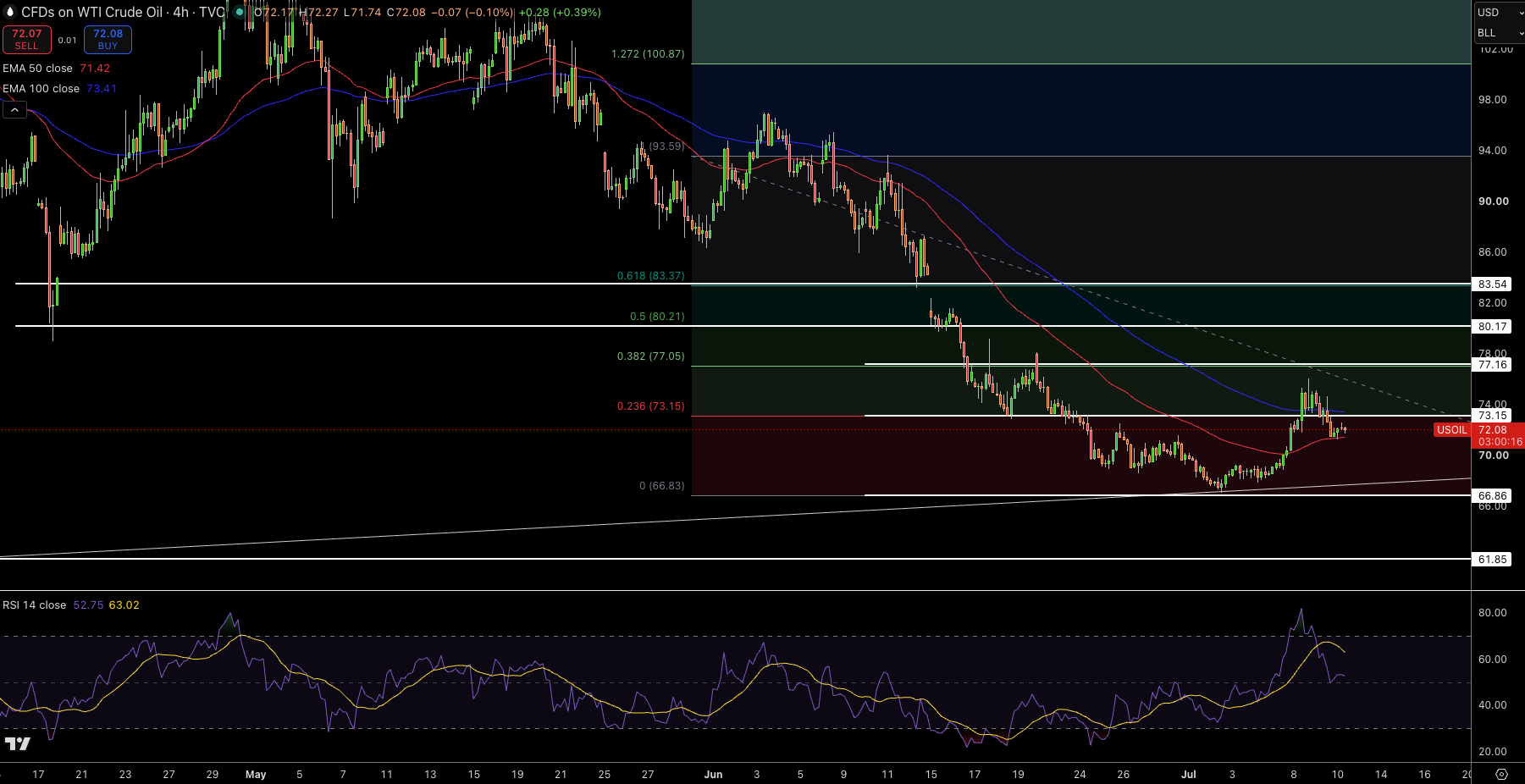1525x784 pixels.
Task: Click the H72.27 high value in header
Action: tap(319, 12)
